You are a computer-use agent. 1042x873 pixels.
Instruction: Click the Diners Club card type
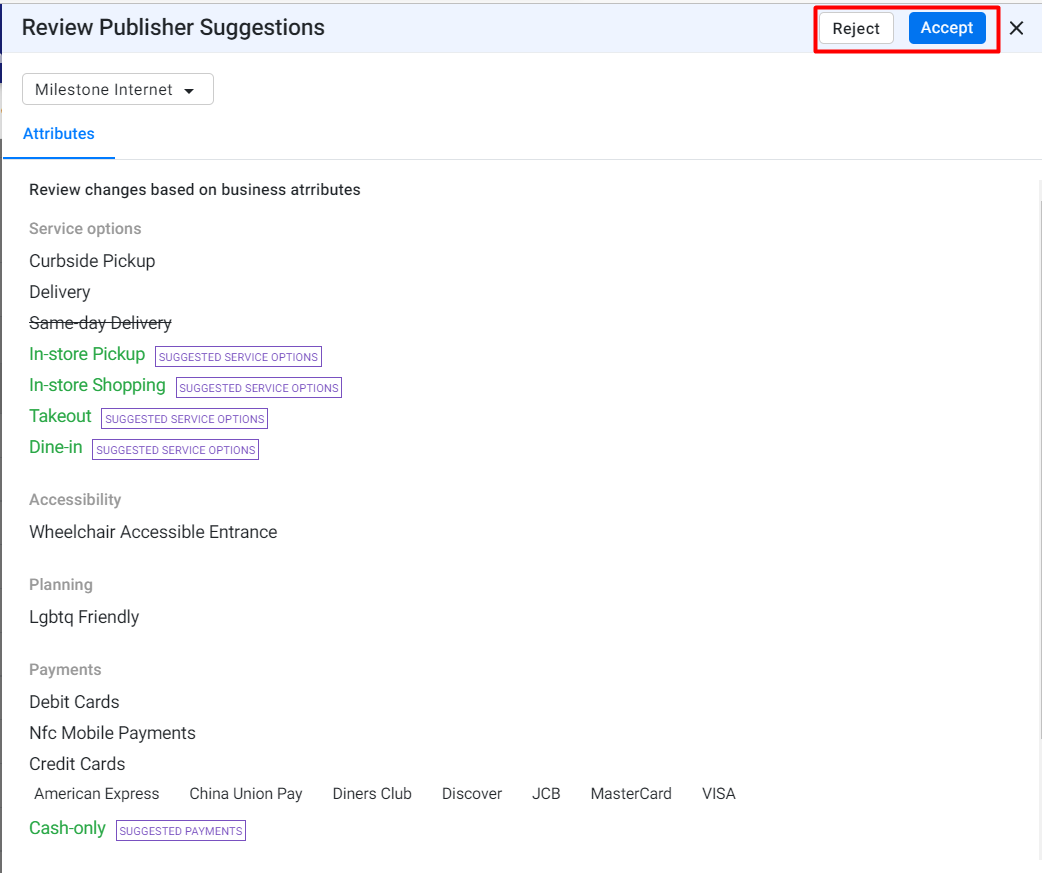(x=372, y=793)
